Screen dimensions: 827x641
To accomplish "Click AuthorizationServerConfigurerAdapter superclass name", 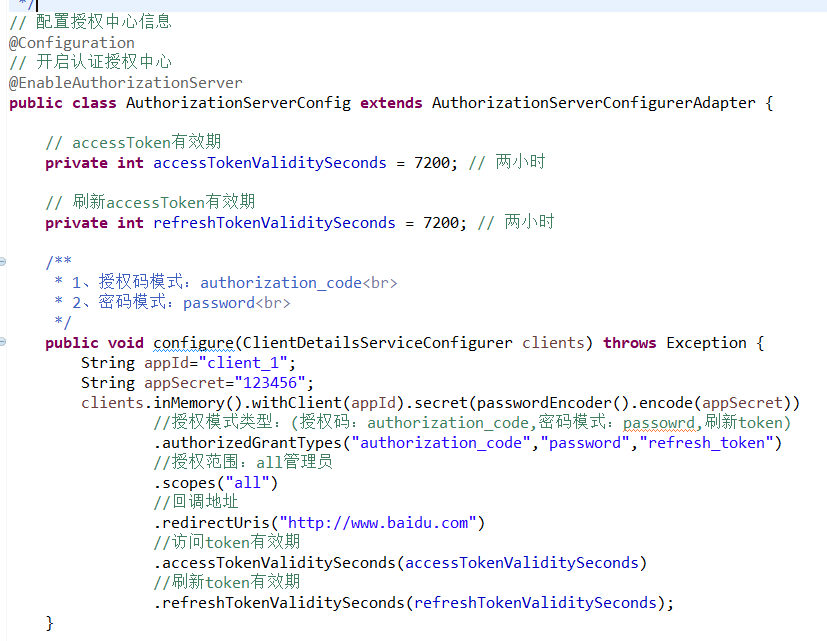I will [593, 103].
